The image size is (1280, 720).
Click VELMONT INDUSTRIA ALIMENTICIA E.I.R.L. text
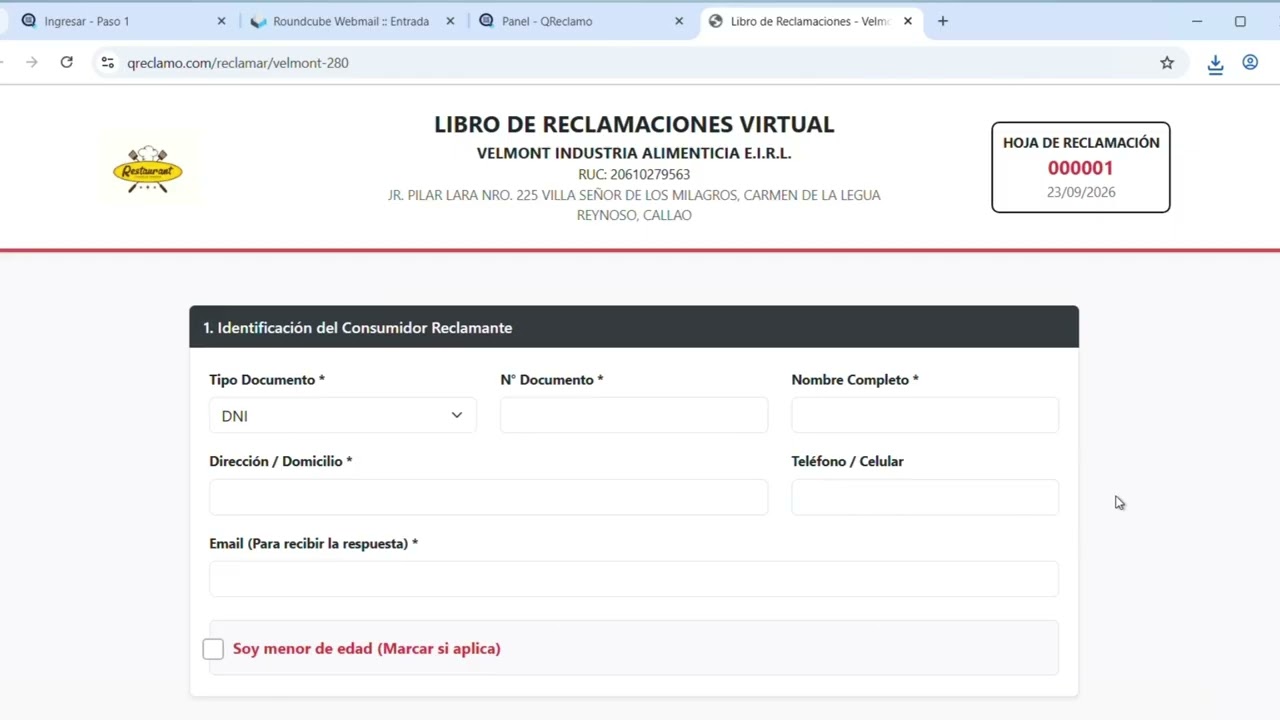point(634,153)
